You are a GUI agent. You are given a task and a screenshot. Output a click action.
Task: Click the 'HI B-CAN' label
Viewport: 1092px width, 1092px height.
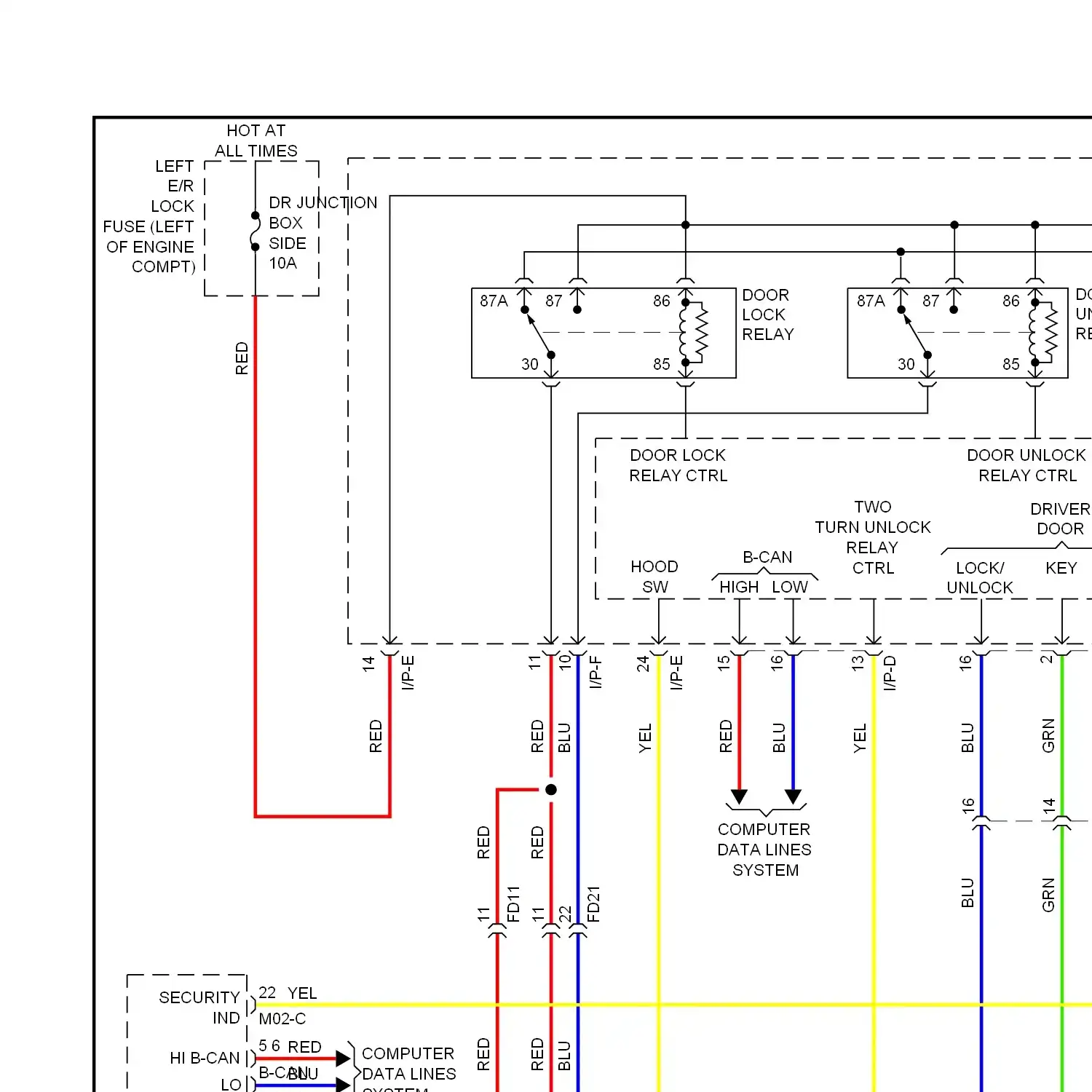205,1058
